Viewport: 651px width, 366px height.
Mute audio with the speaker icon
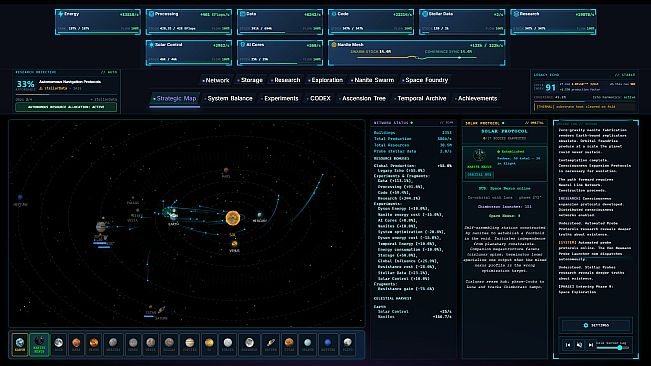pyautogui.click(x=579, y=345)
